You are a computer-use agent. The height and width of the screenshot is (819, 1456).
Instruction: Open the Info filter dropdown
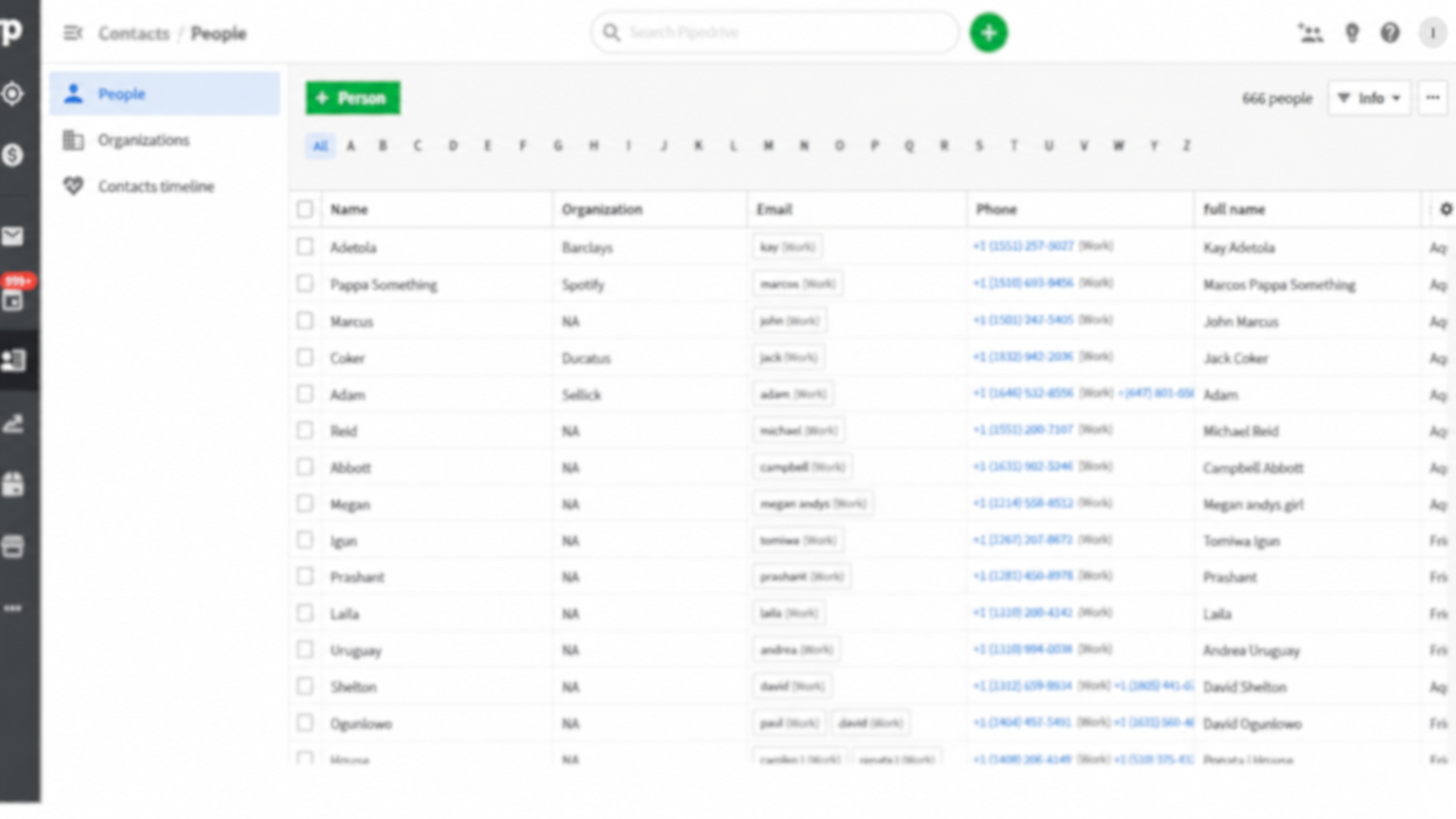pyautogui.click(x=1369, y=97)
